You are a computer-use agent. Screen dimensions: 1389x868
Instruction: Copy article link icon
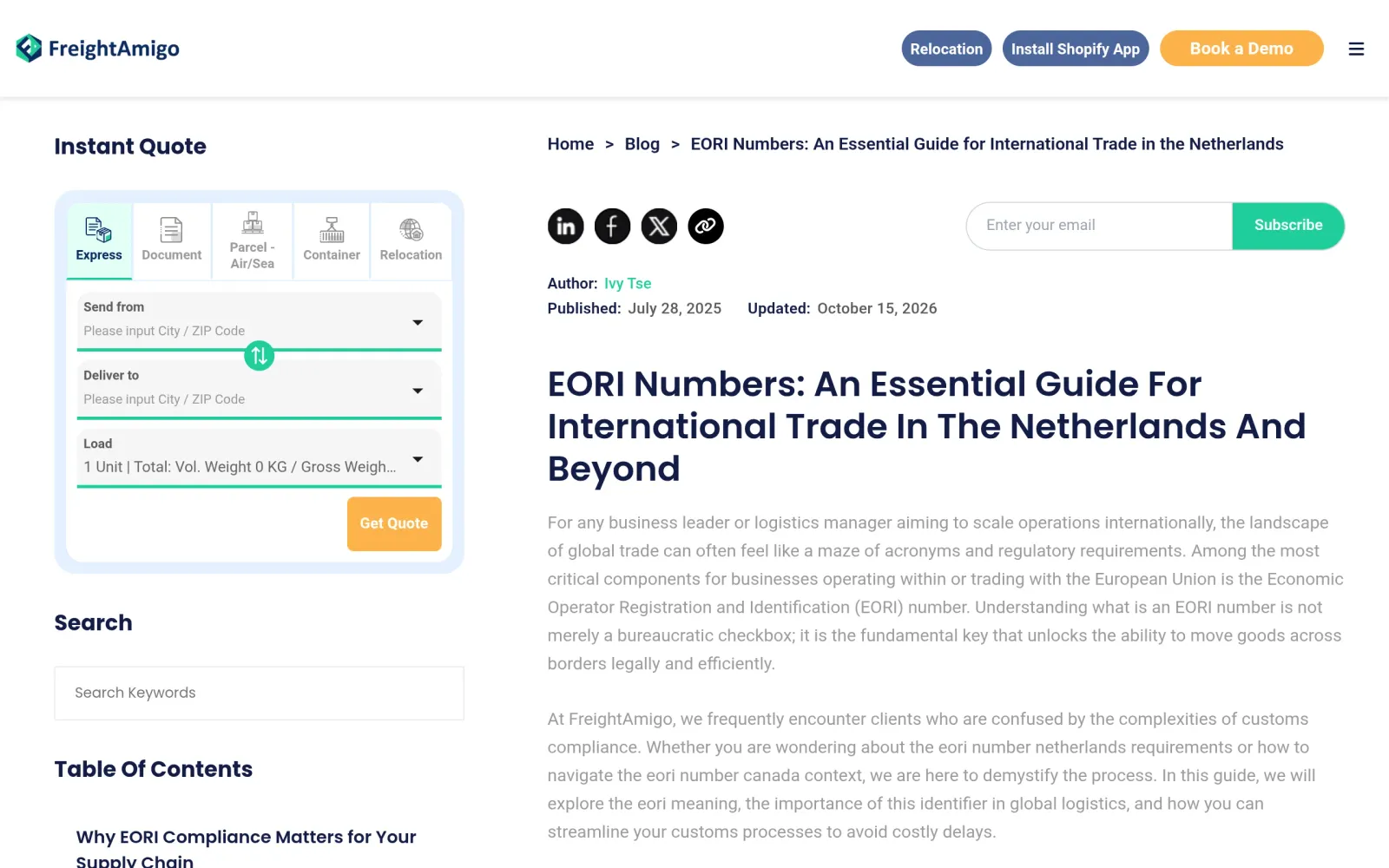pos(706,227)
